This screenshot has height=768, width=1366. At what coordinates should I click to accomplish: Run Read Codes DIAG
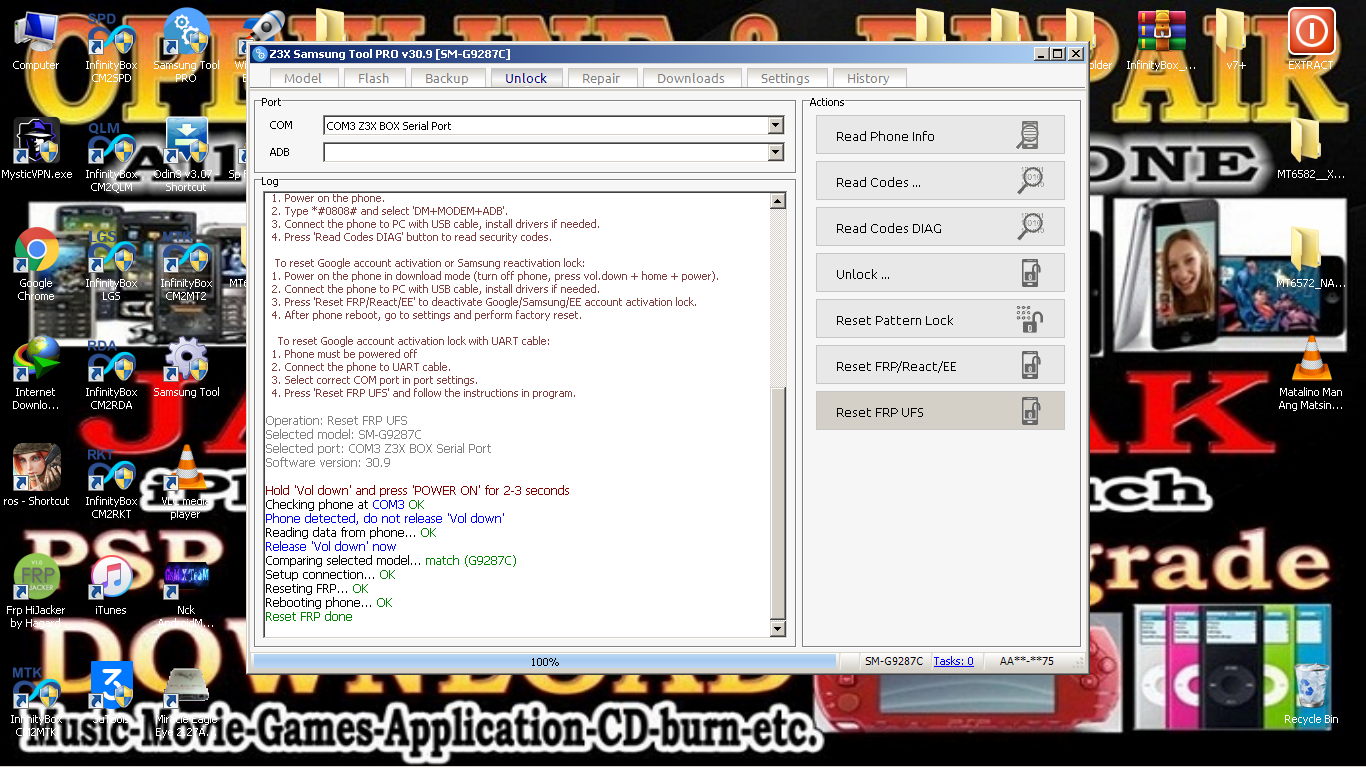pyautogui.click(x=940, y=227)
